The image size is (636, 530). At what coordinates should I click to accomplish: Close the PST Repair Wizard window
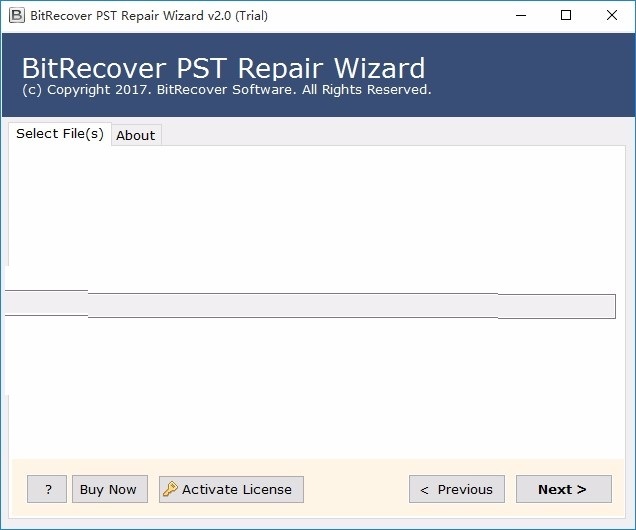click(612, 15)
